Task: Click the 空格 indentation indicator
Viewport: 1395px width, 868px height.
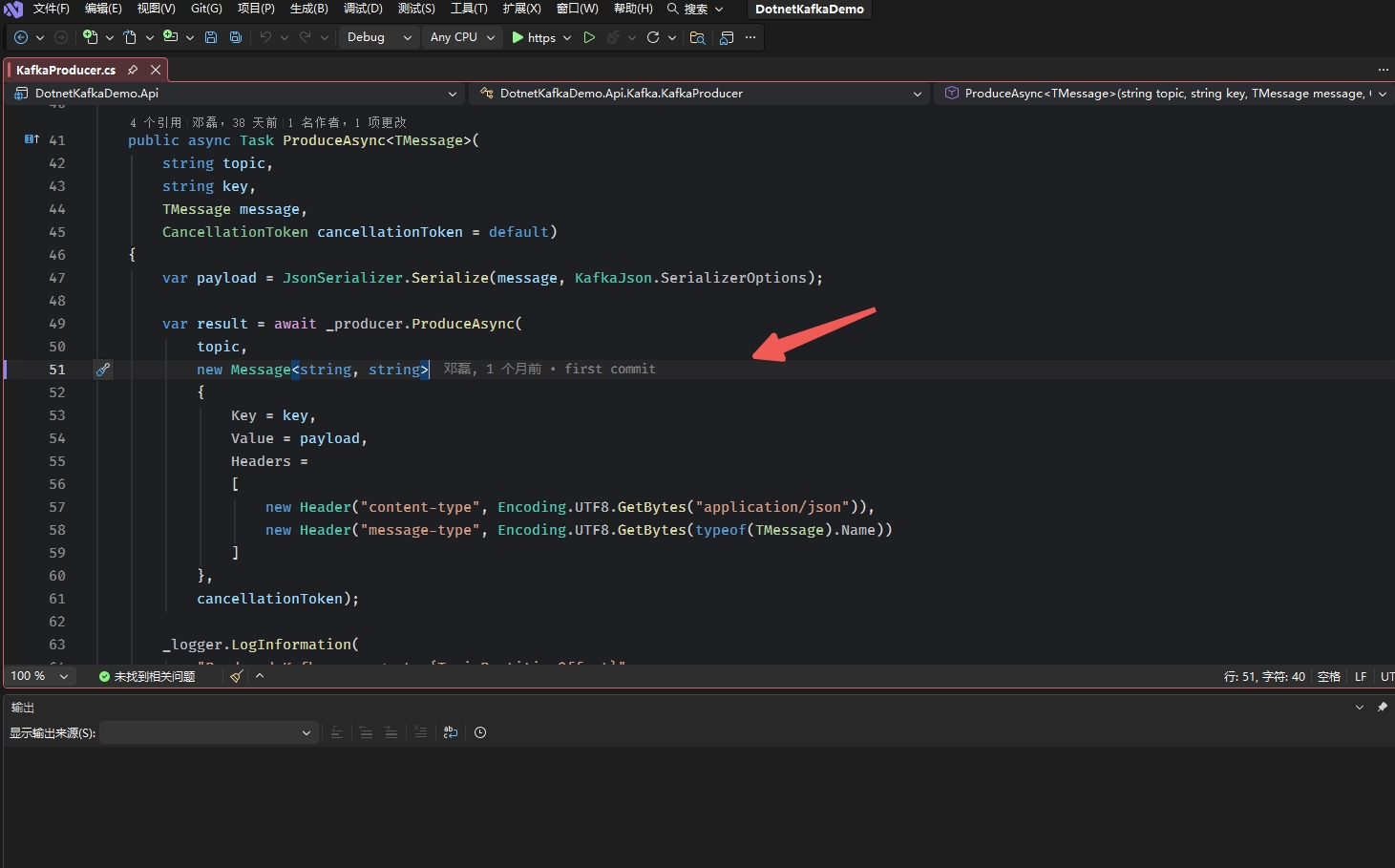Action: [x=1329, y=676]
